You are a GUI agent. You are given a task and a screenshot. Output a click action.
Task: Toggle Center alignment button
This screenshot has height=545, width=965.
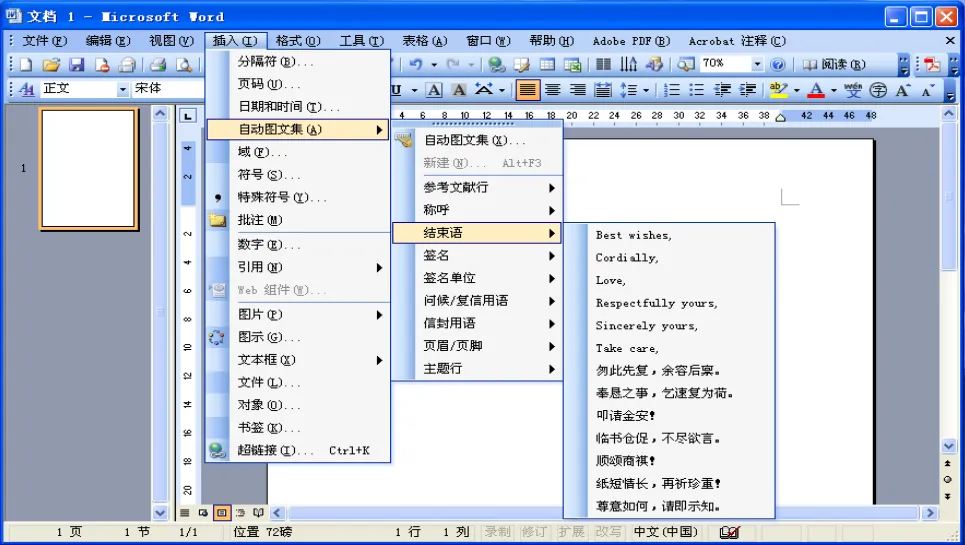click(x=553, y=90)
